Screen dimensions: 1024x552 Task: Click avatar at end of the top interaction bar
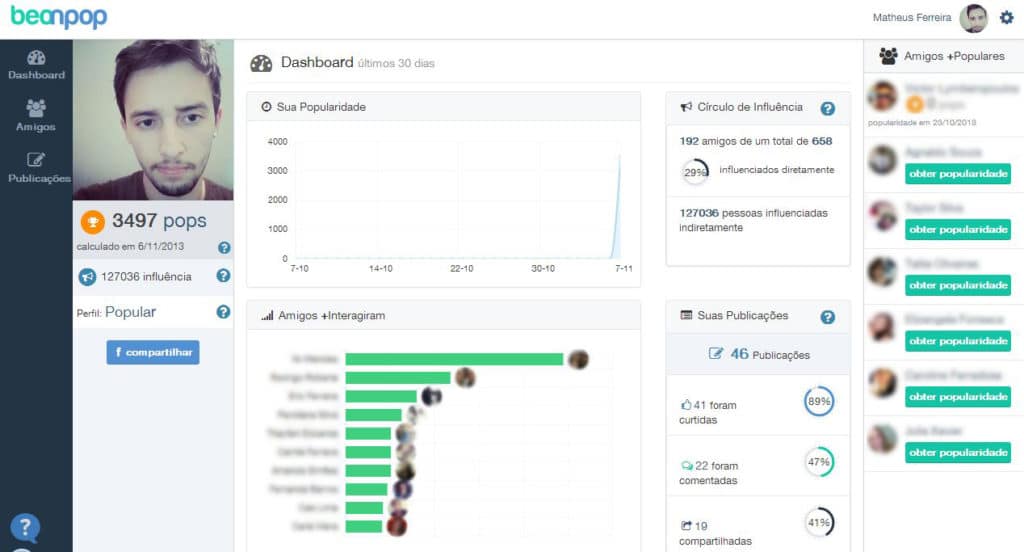pos(578,359)
